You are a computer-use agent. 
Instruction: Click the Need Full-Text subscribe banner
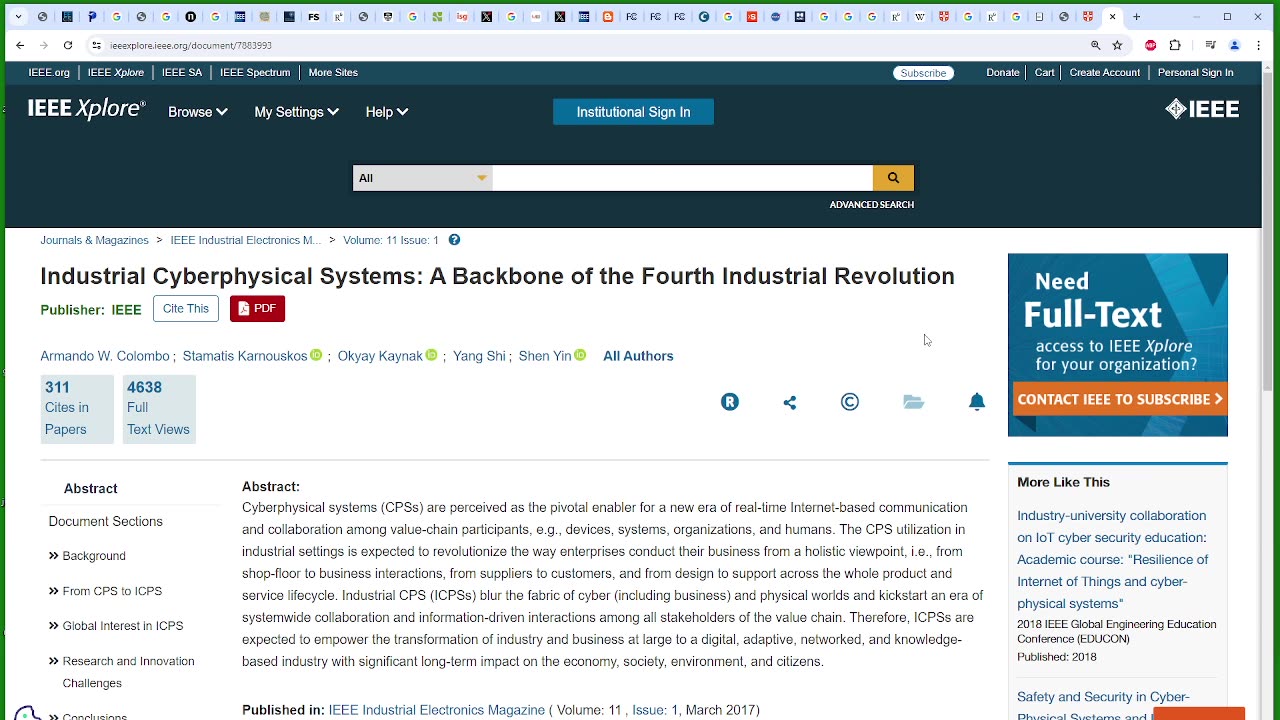[1118, 345]
